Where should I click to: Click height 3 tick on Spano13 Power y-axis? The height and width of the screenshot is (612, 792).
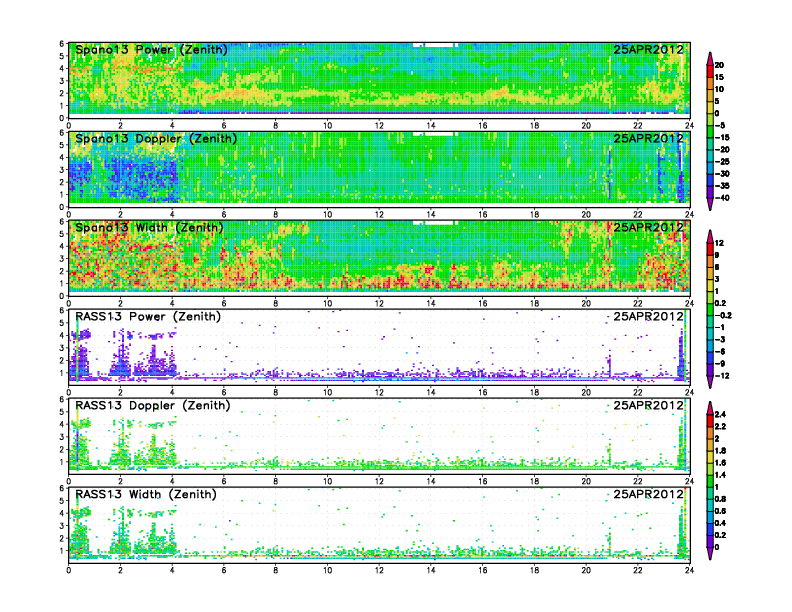click(x=62, y=81)
